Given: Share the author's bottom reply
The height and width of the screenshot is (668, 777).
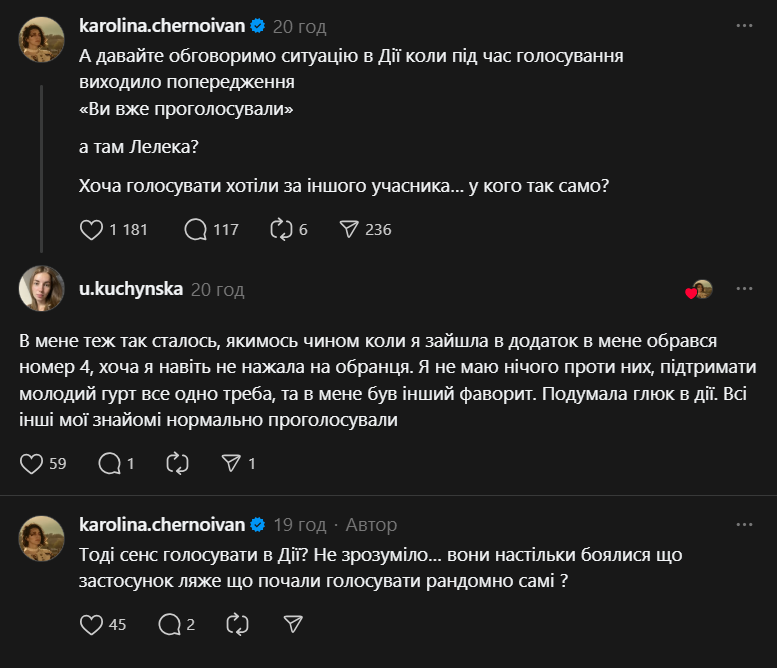Looking at the screenshot, I should click(293, 624).
